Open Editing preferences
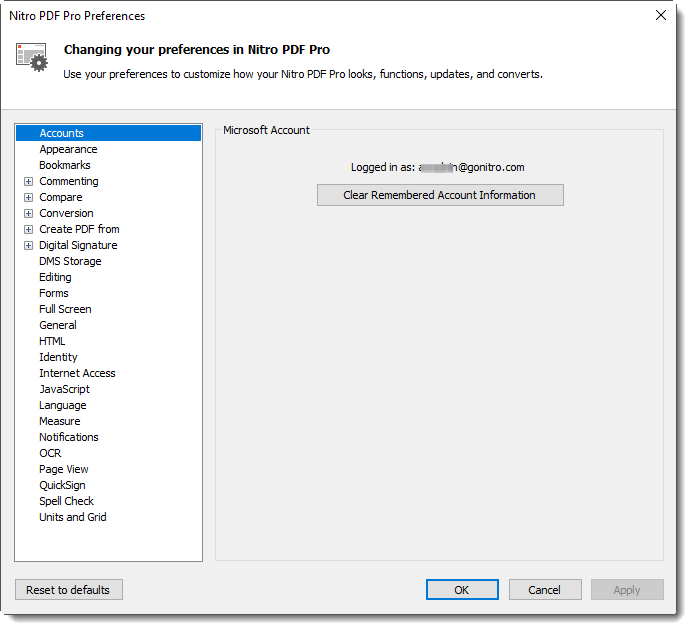The height and width of the screenshot is (630, 692). tap(55, 278)
